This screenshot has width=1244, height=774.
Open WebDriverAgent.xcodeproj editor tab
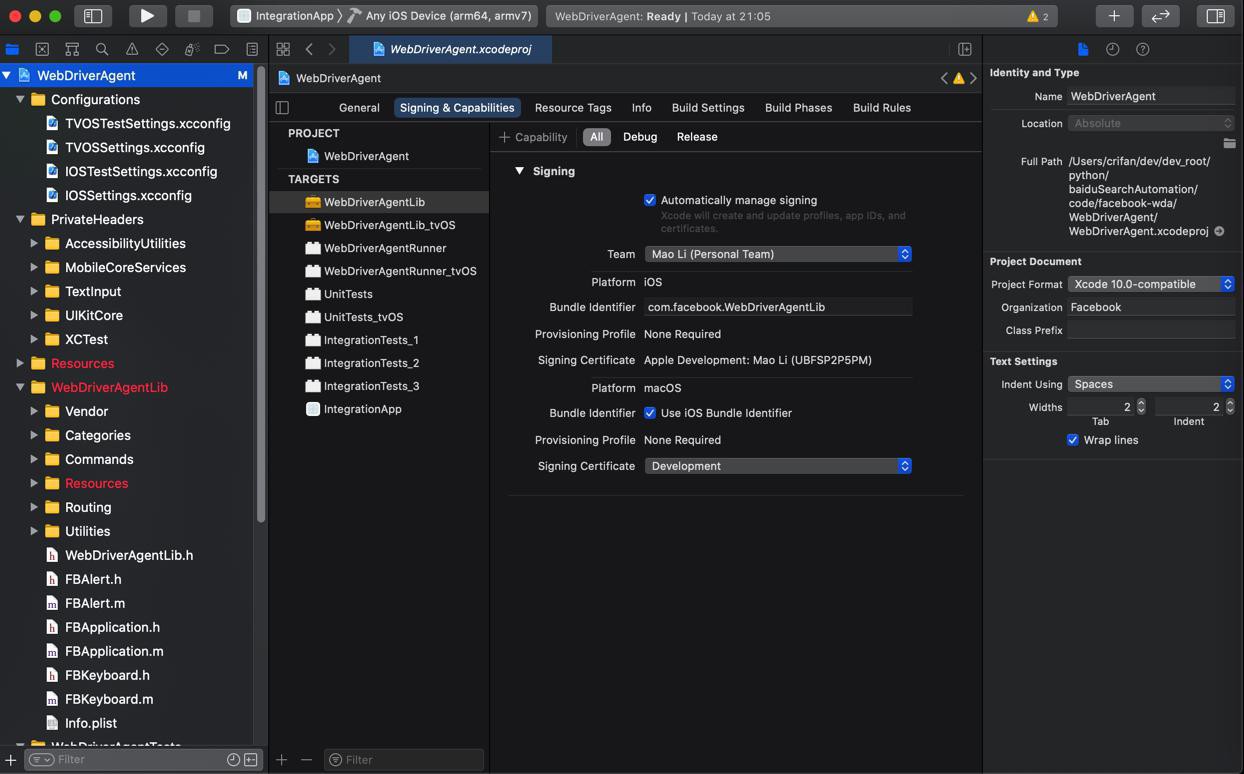(x=452, y=49)
